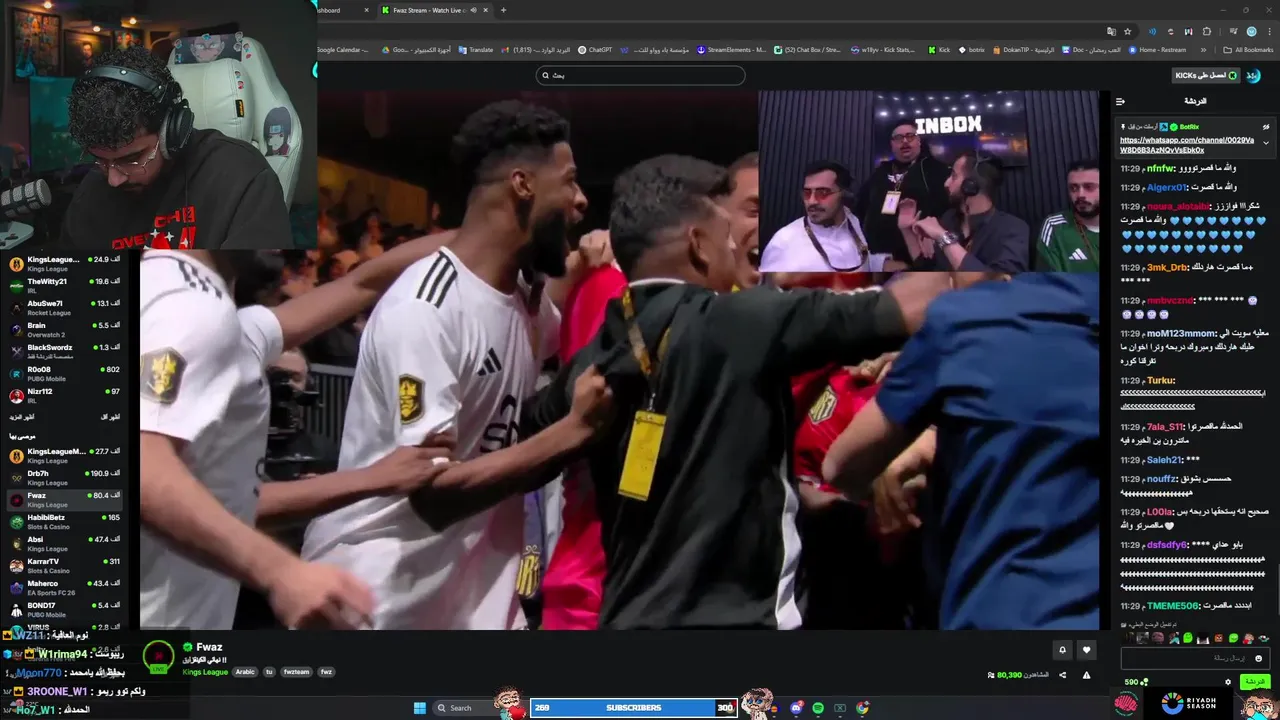The height and width of the screenshot is (720, 1280).
Task: Open the botrix bookmark
Action: pyautogui.click(x=972, y=49)
